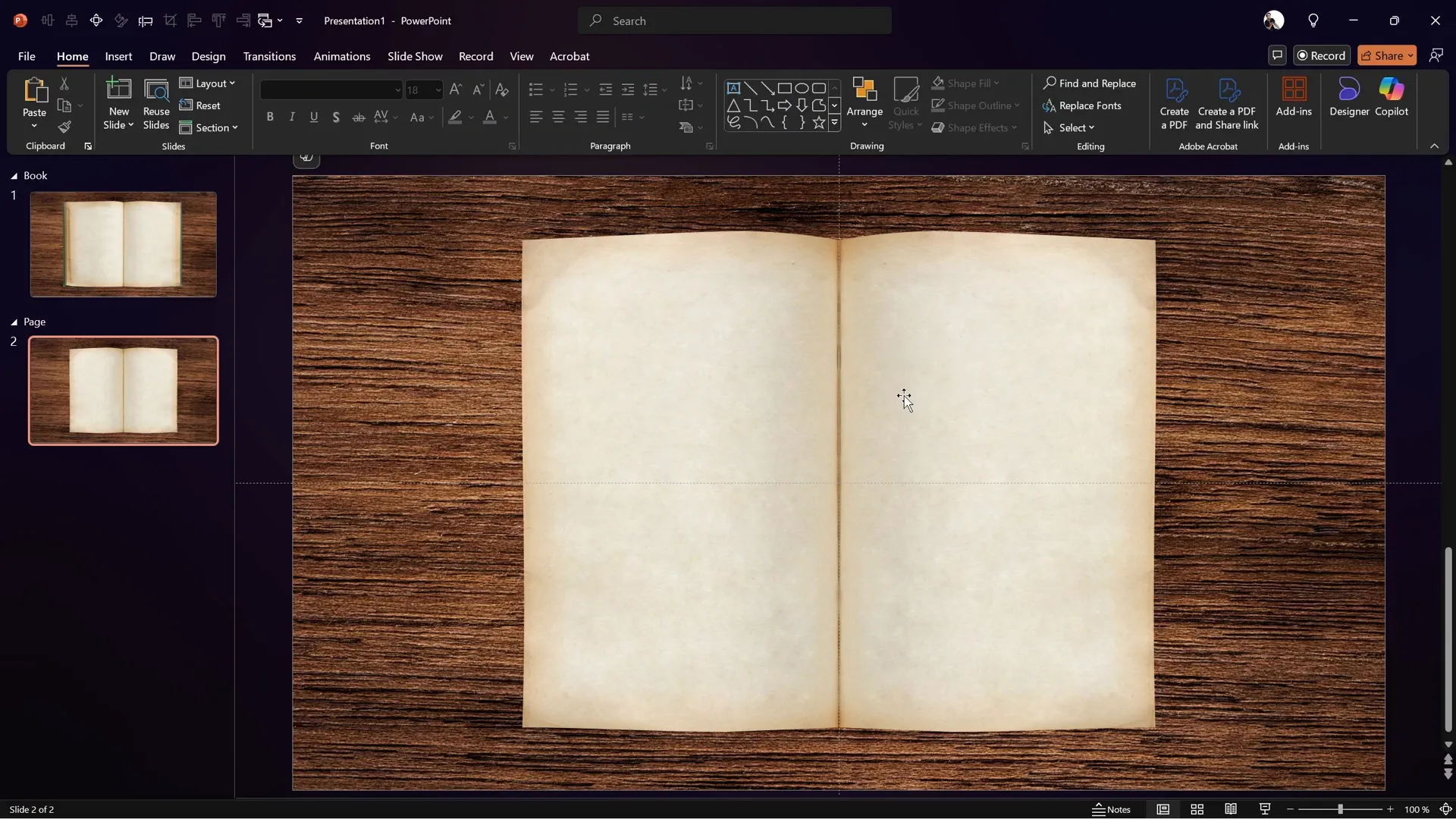Viewport: 1456px width, 819px height.
Task: Switch to the Insert tab
Action: coord(118,56)
